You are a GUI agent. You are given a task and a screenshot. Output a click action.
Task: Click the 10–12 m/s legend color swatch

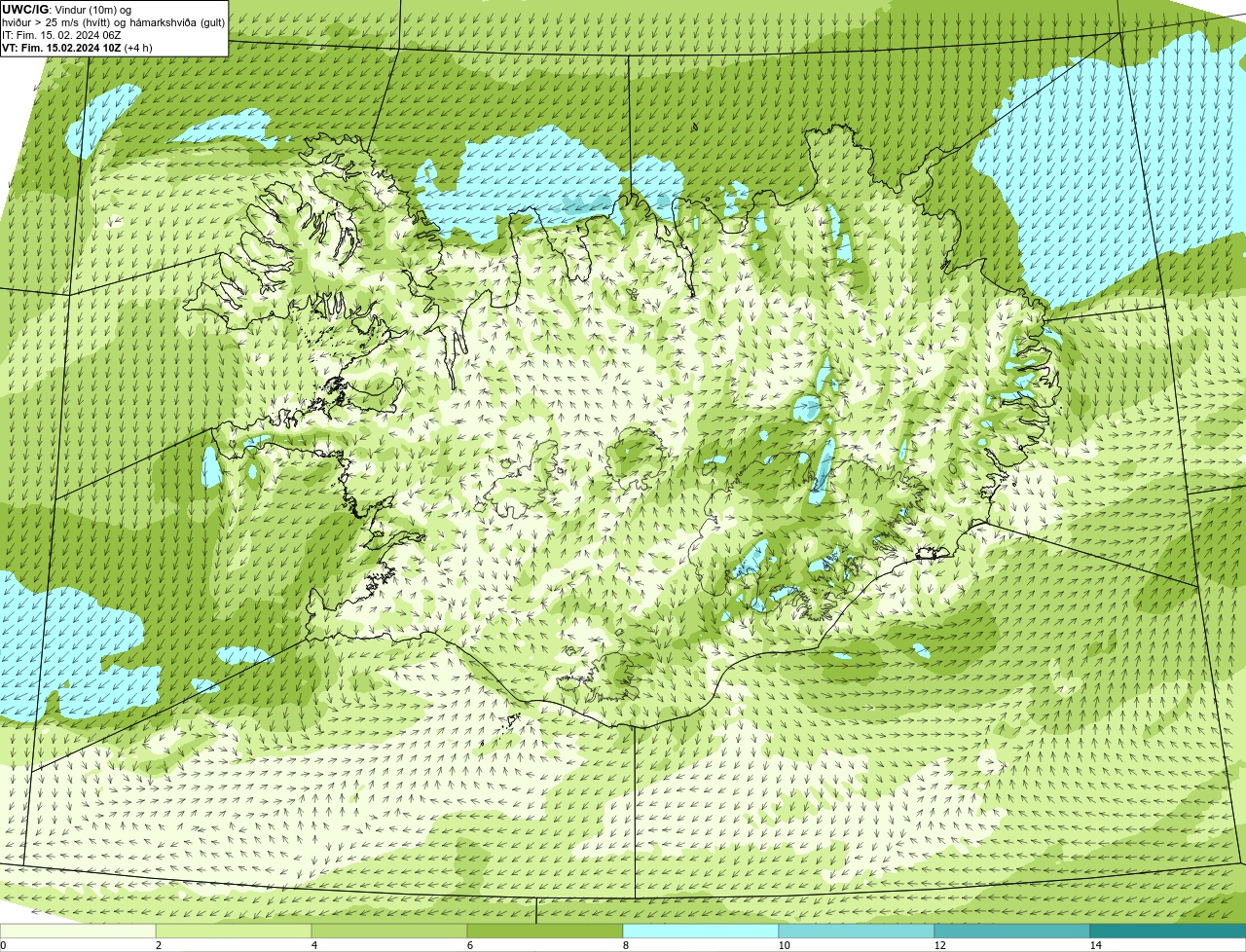coord(857,931)
